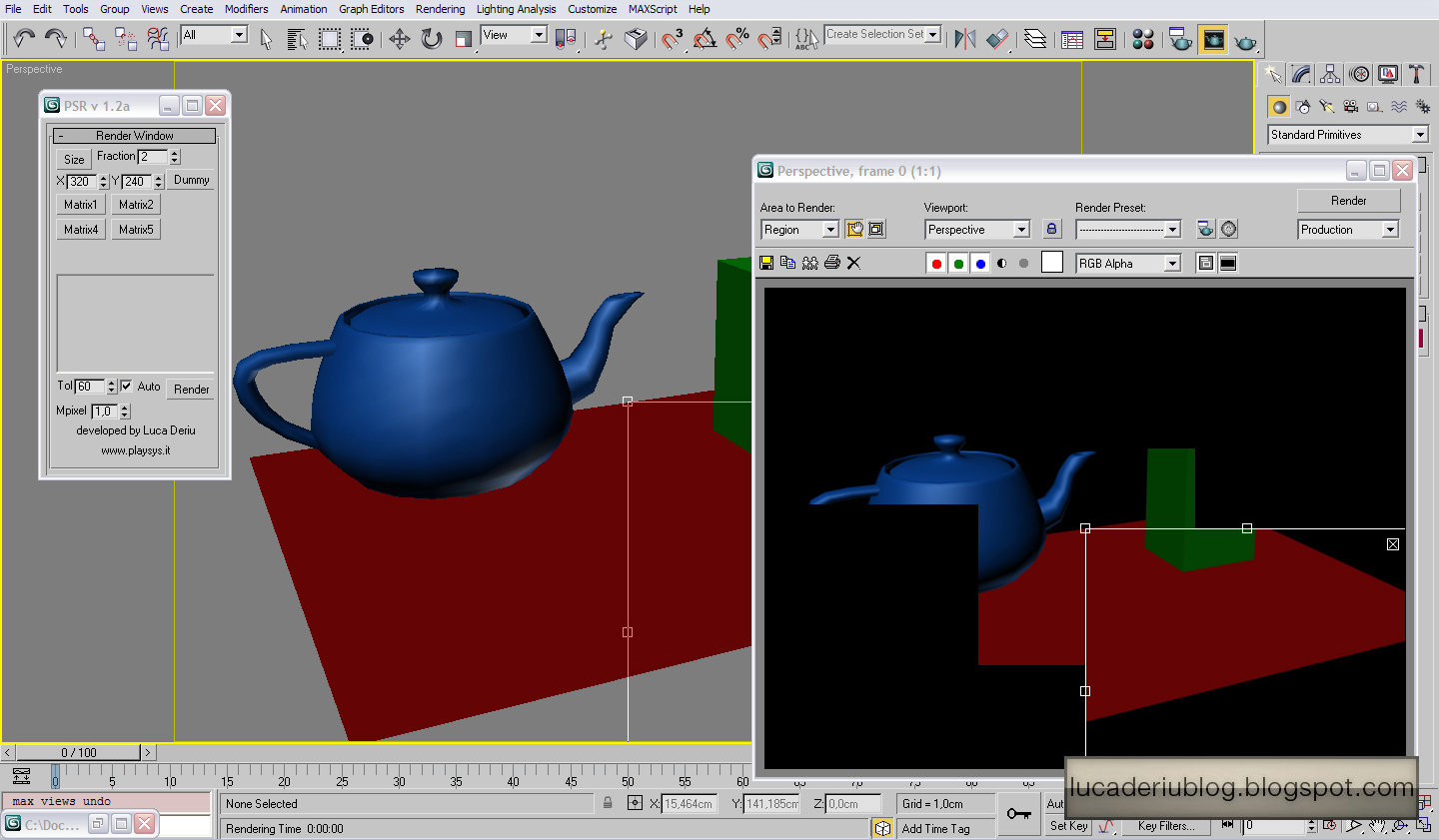Copy rendered image to clipboard
The height and width of the screenshot is (840, 1439).
pos(788,263)
